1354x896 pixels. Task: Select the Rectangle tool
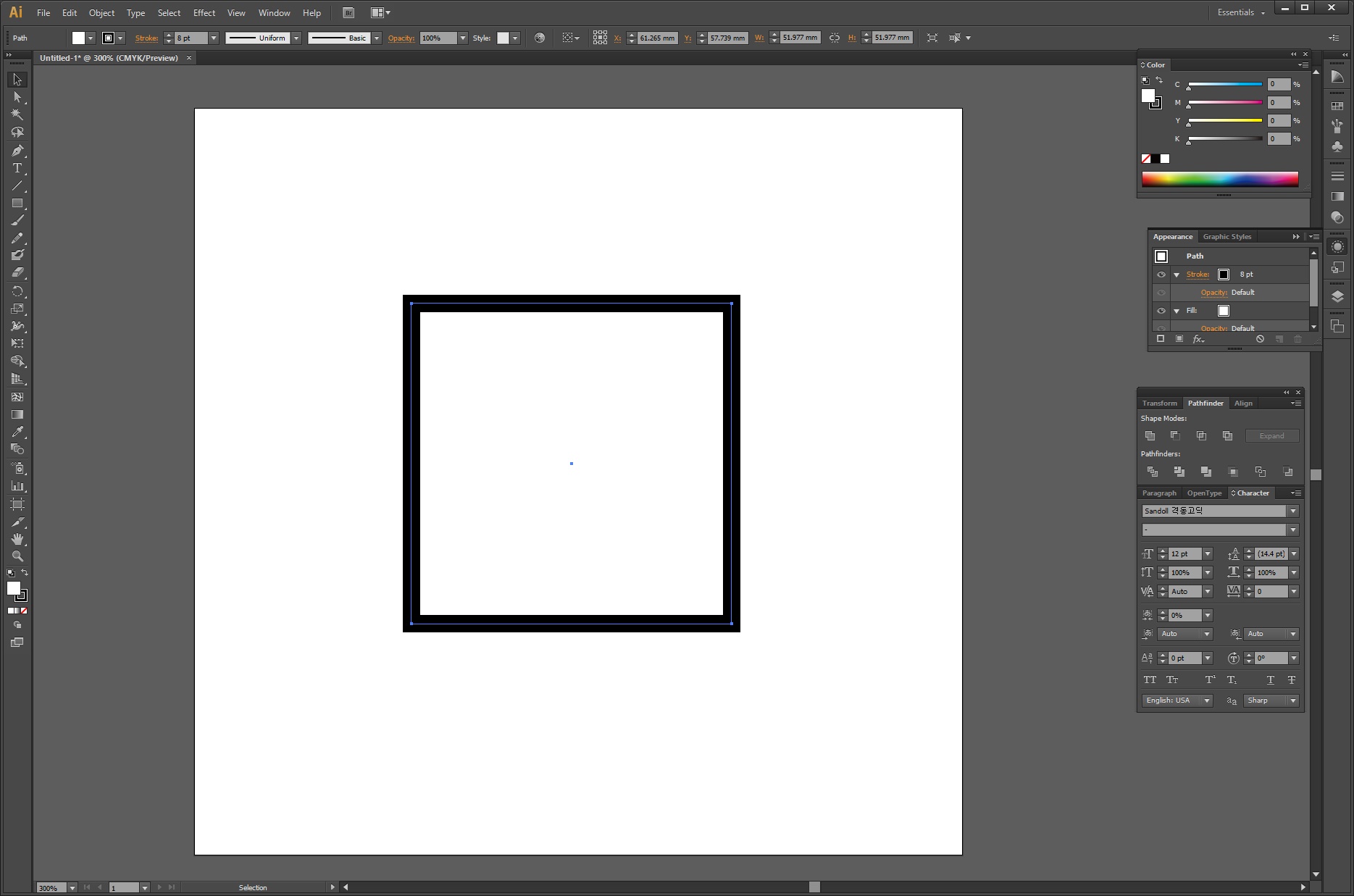tap(17, 204)
